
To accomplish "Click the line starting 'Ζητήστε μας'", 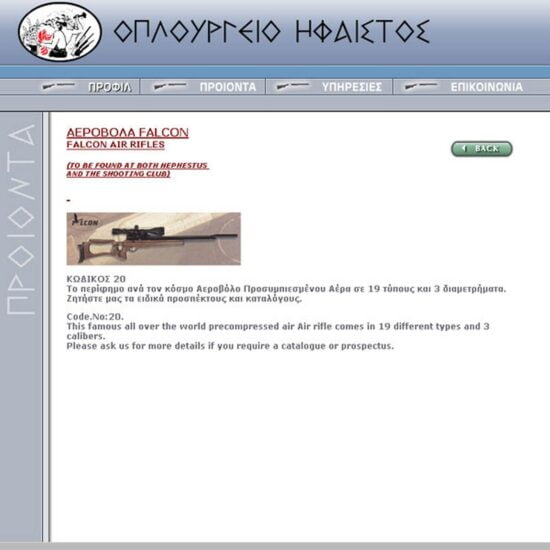I will (x=184, y=299).
